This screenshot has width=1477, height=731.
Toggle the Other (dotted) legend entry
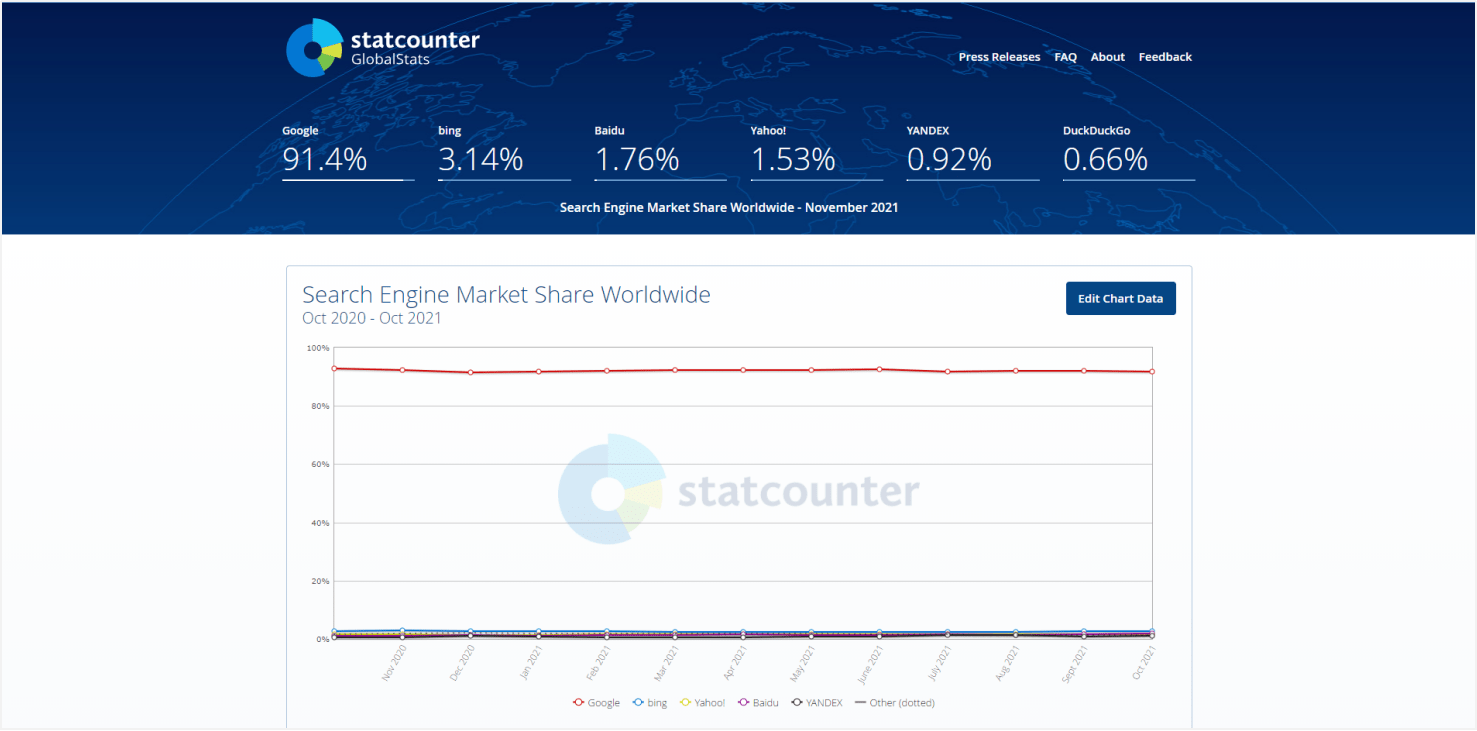[x=894, y=703]
